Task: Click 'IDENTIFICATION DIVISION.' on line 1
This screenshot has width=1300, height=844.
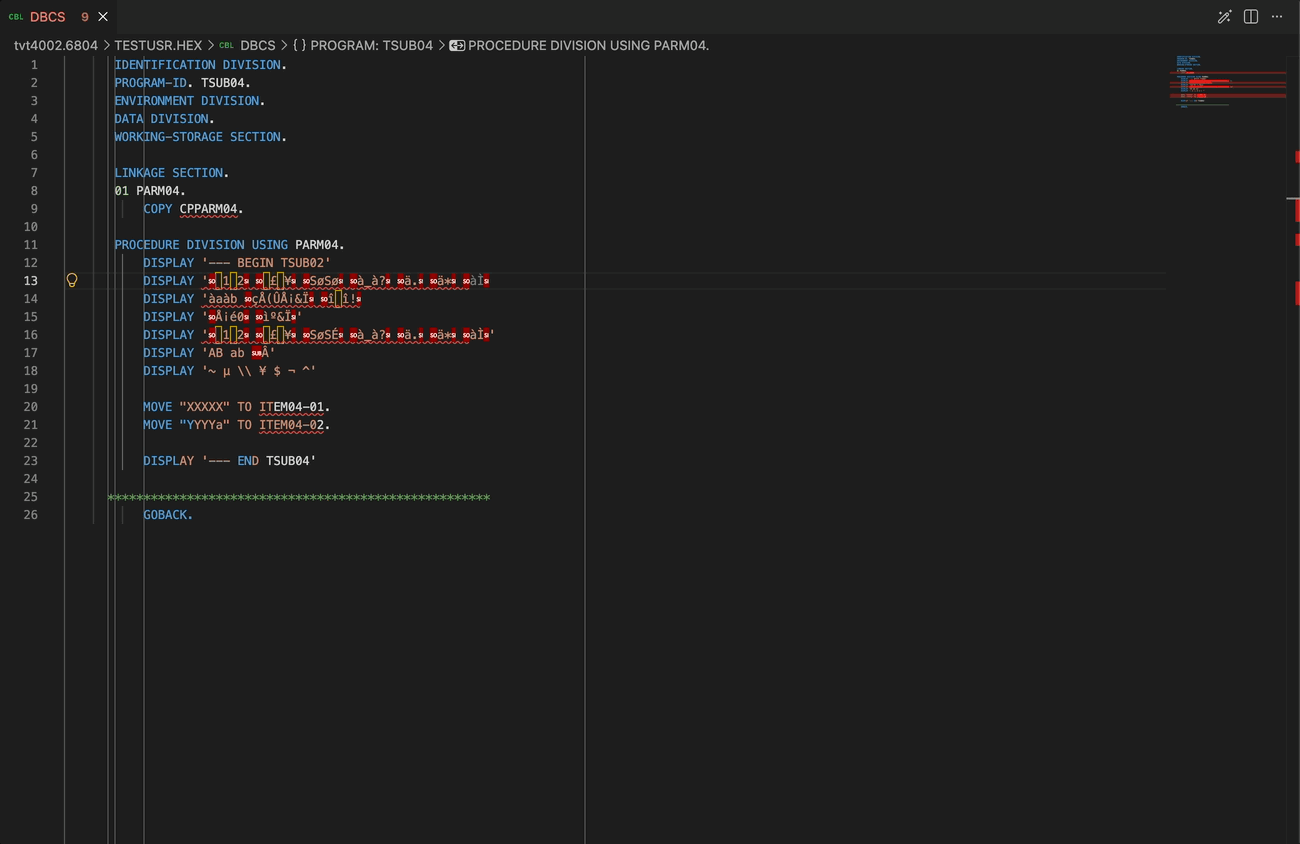Action: [201, 64]
